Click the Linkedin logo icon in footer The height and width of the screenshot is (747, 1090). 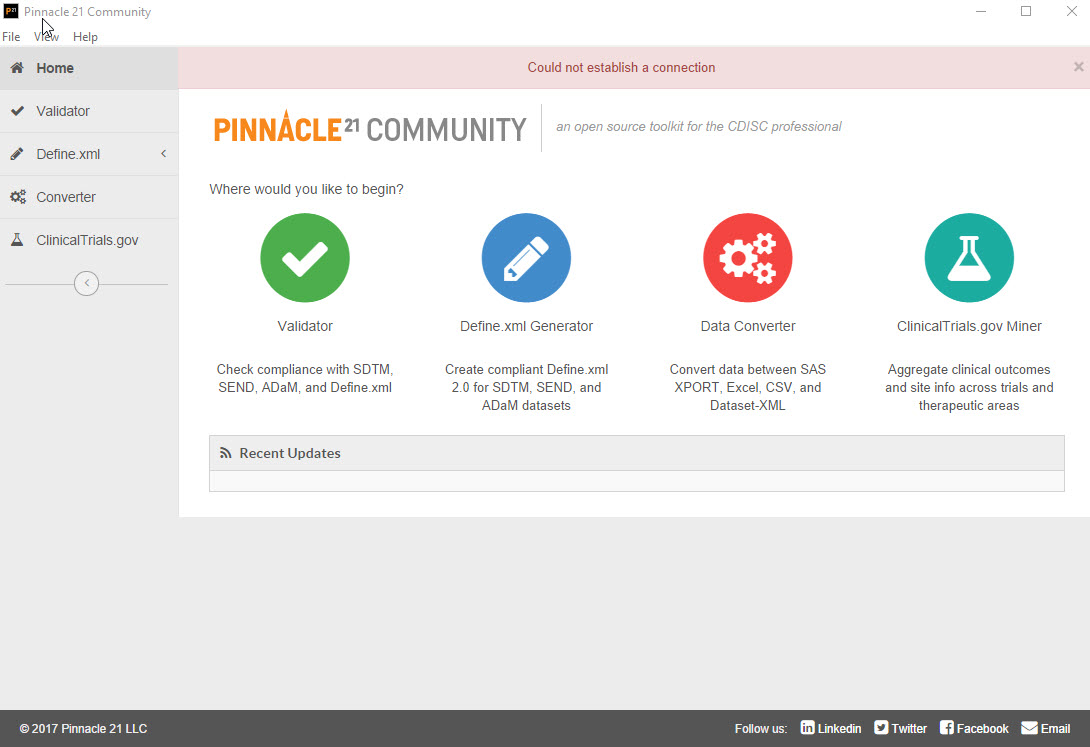[807, 728]
